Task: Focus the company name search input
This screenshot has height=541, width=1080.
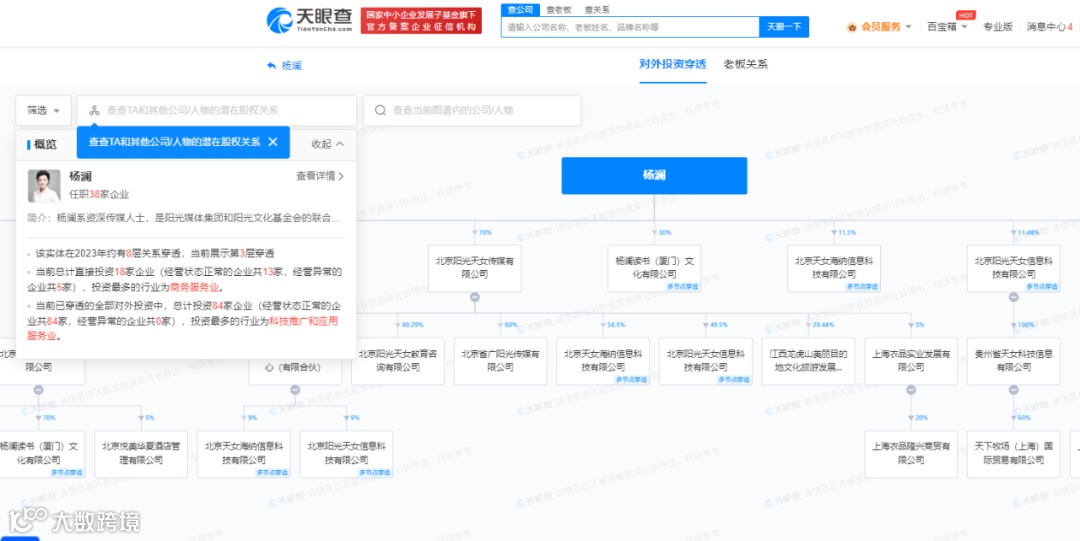Action: pos(630,27)
